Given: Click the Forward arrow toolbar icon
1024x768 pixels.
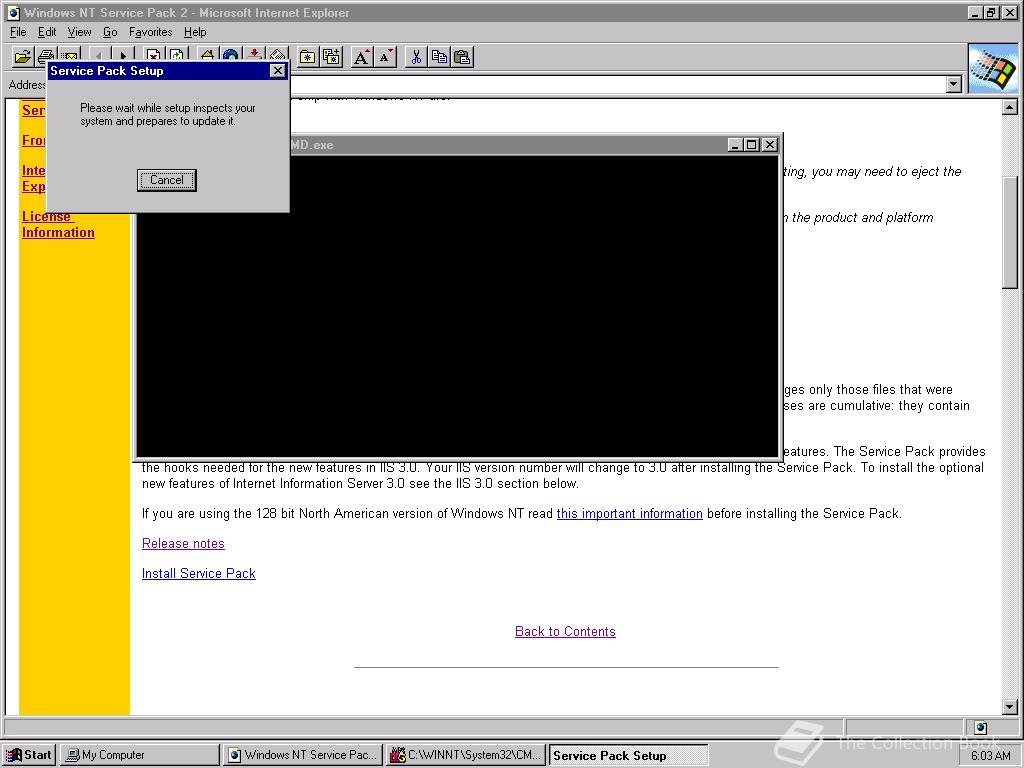Looking at the screenshot, I should pos(123,56).
